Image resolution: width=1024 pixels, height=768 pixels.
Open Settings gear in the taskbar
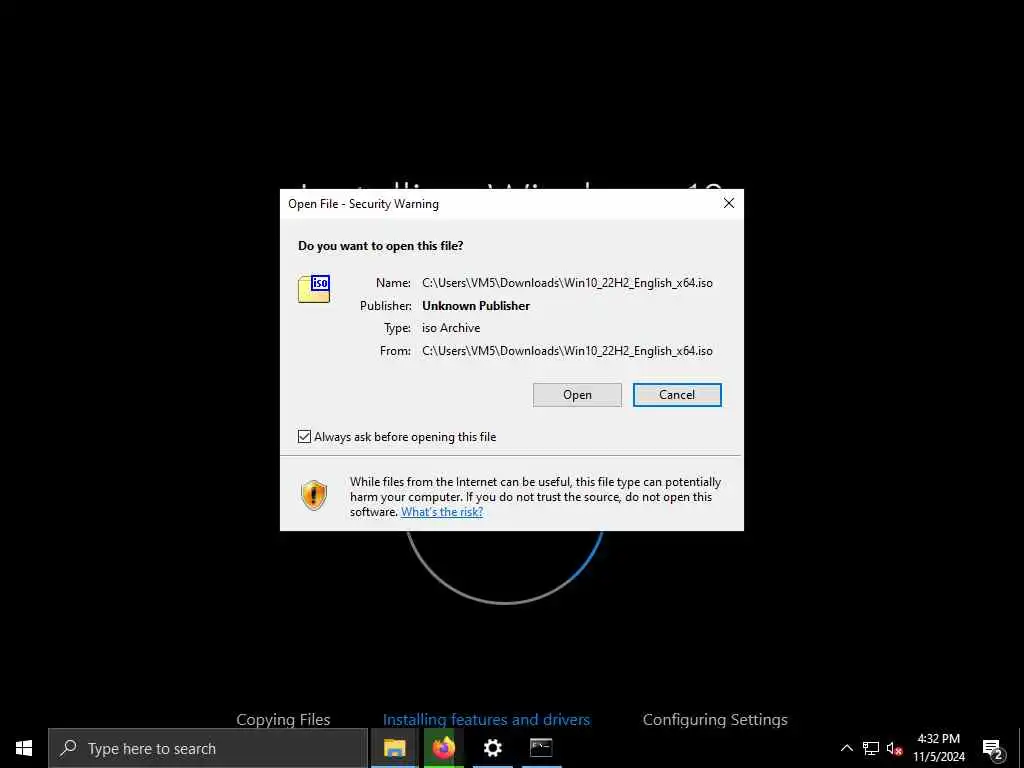click(492, 748)
